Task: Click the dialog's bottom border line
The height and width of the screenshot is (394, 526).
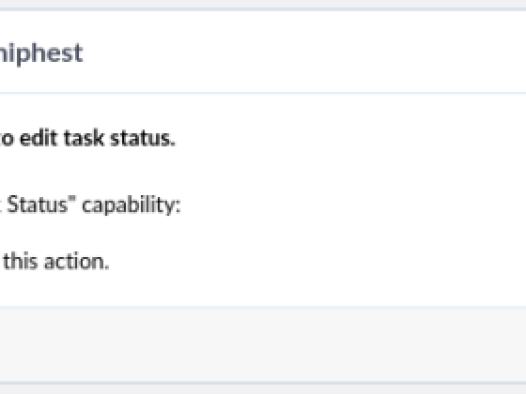Action: (x=263, y=383)
